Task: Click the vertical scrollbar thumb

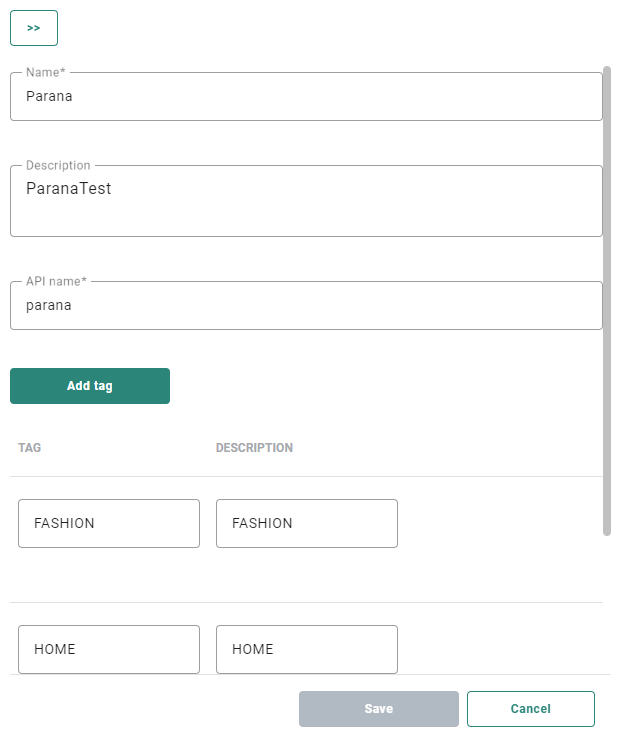Action: [x=607, y=300]
